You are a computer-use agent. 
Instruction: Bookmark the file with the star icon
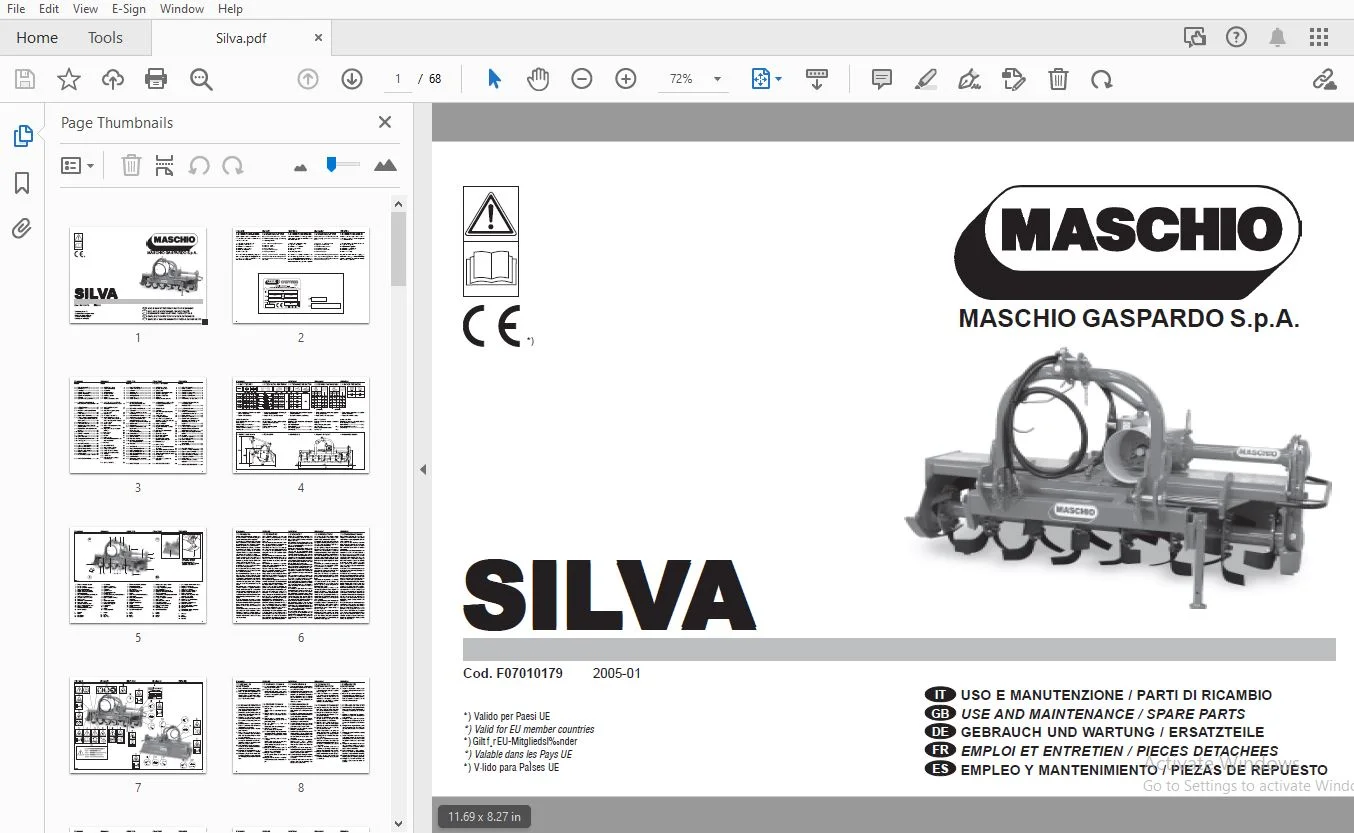point(69,79)
